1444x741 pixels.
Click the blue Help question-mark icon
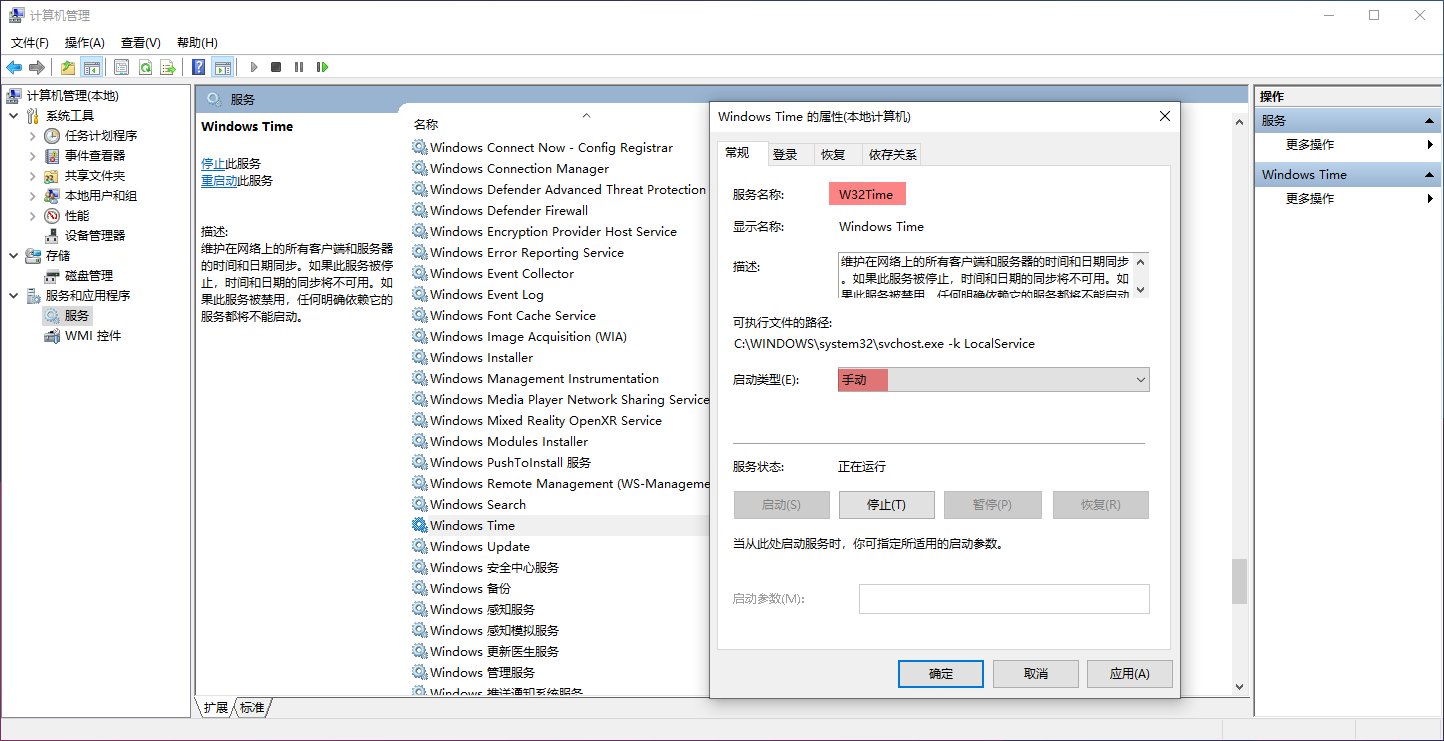(x=199, y=67)
